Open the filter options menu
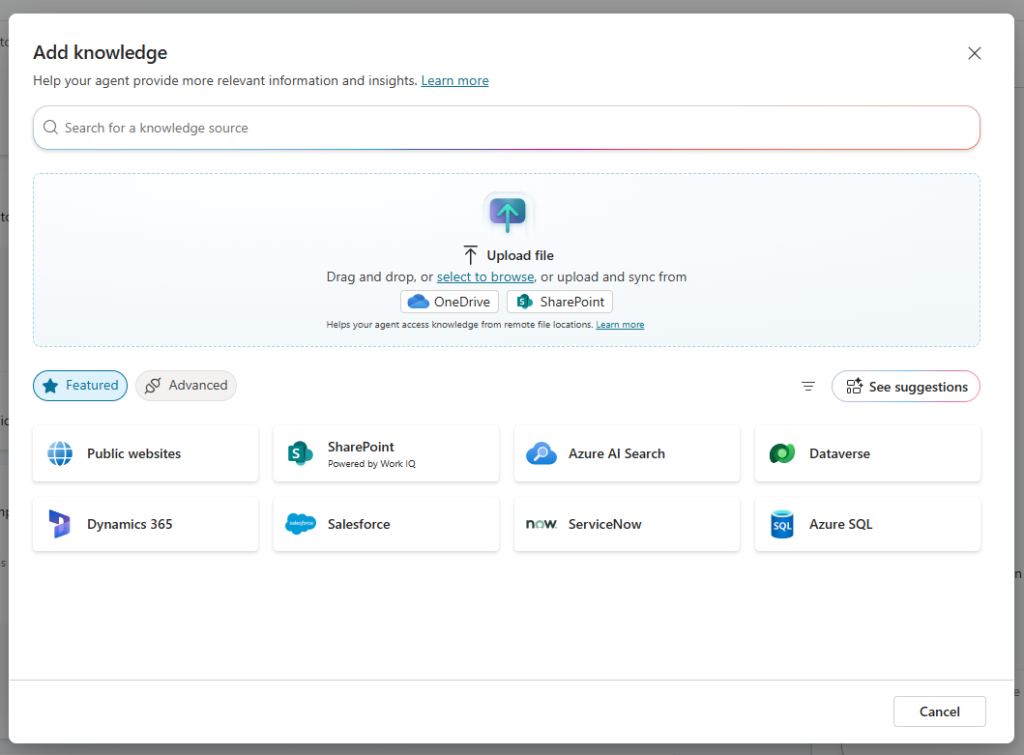Image resolution: width=1024 pixels, height=755 pixels. click(x=808, y=387)
